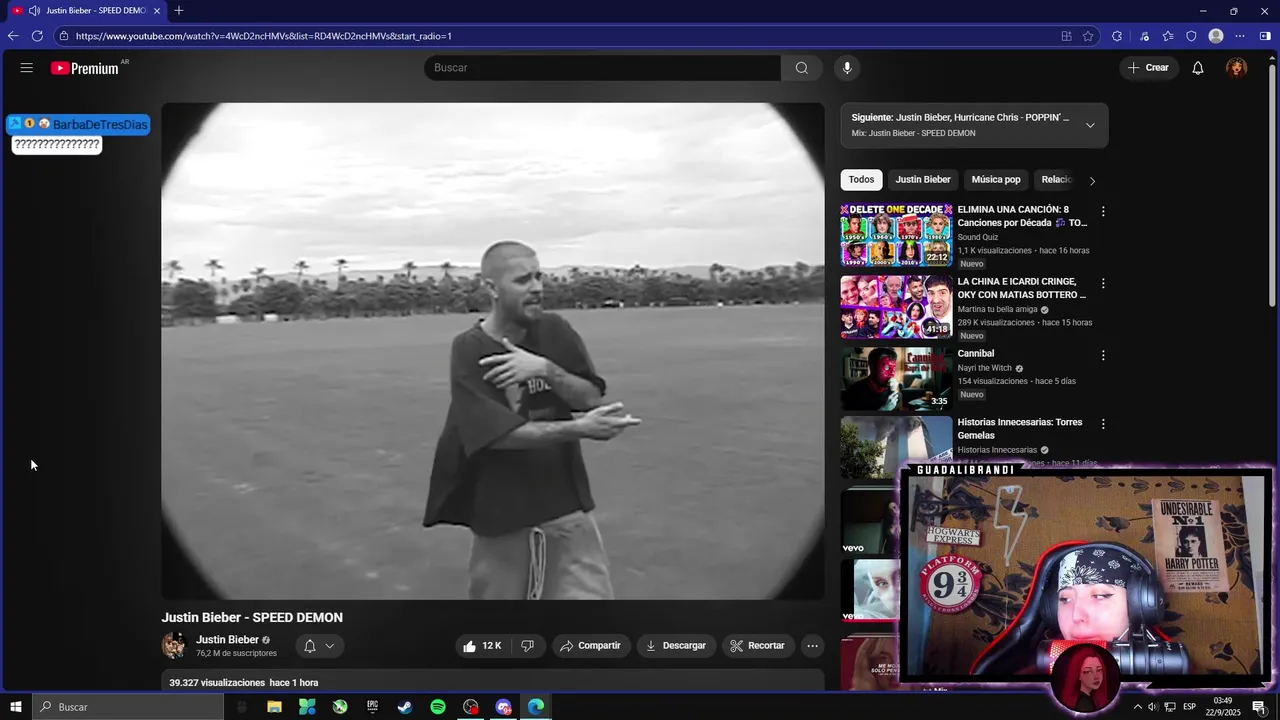The height and width of the screenshot is (720, 1280).
Task: Expand the notification options chevron beside bell
Action: pos(329,646)
